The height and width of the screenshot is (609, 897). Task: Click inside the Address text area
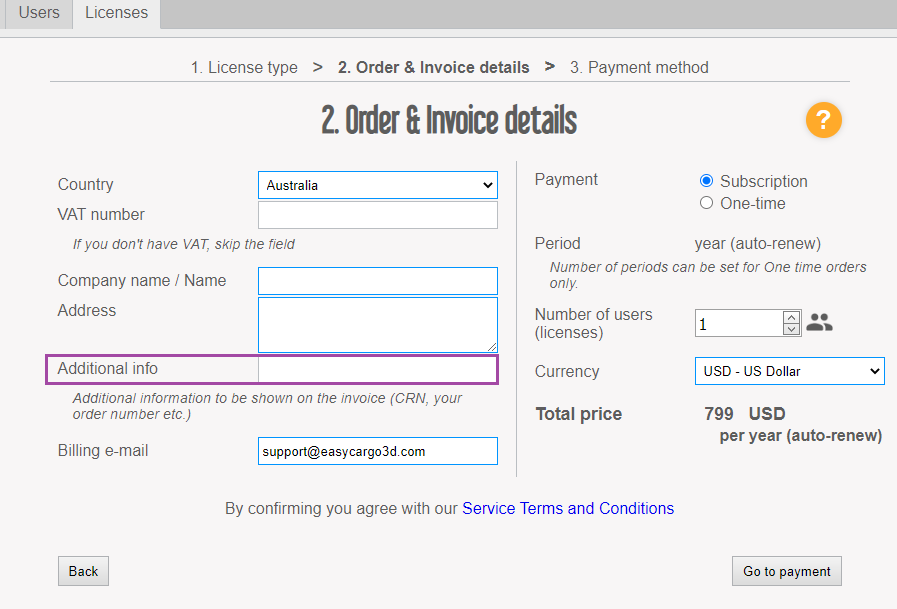point(377,324)
